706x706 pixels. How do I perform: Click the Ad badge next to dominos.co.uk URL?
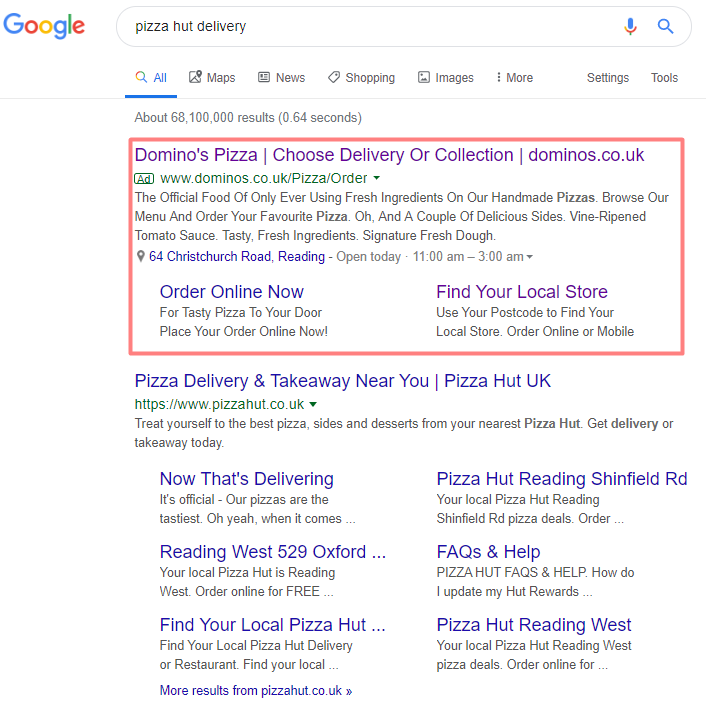pyautogui.click(x=144, y=179)
